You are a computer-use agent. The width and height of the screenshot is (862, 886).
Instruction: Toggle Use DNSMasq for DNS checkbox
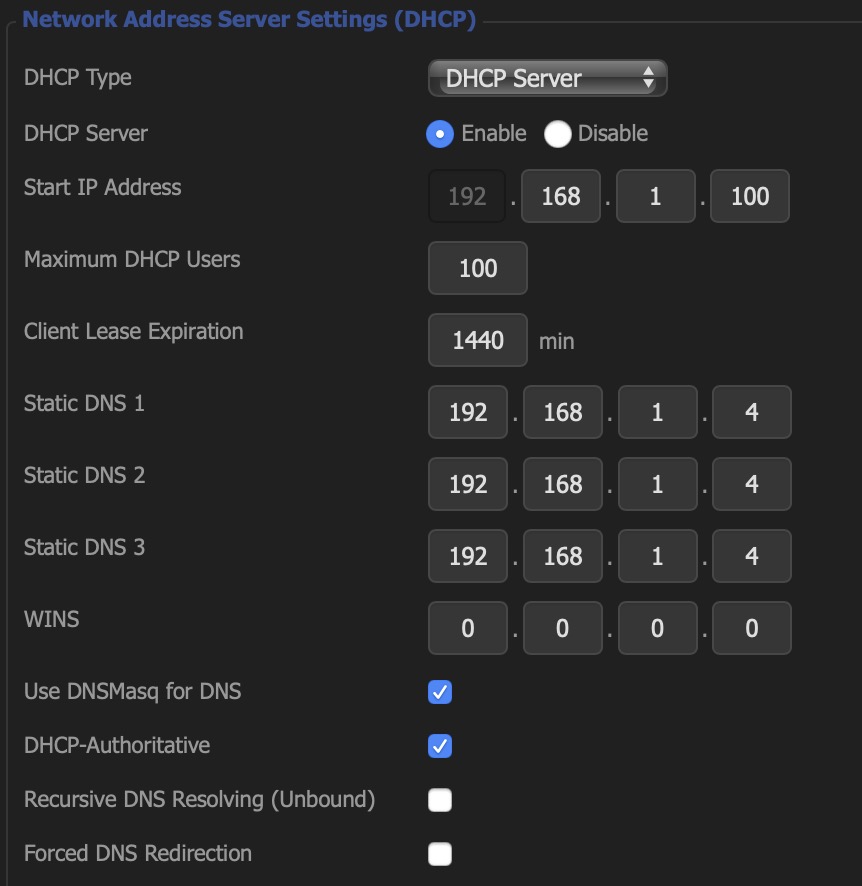(x=440, y=692)
